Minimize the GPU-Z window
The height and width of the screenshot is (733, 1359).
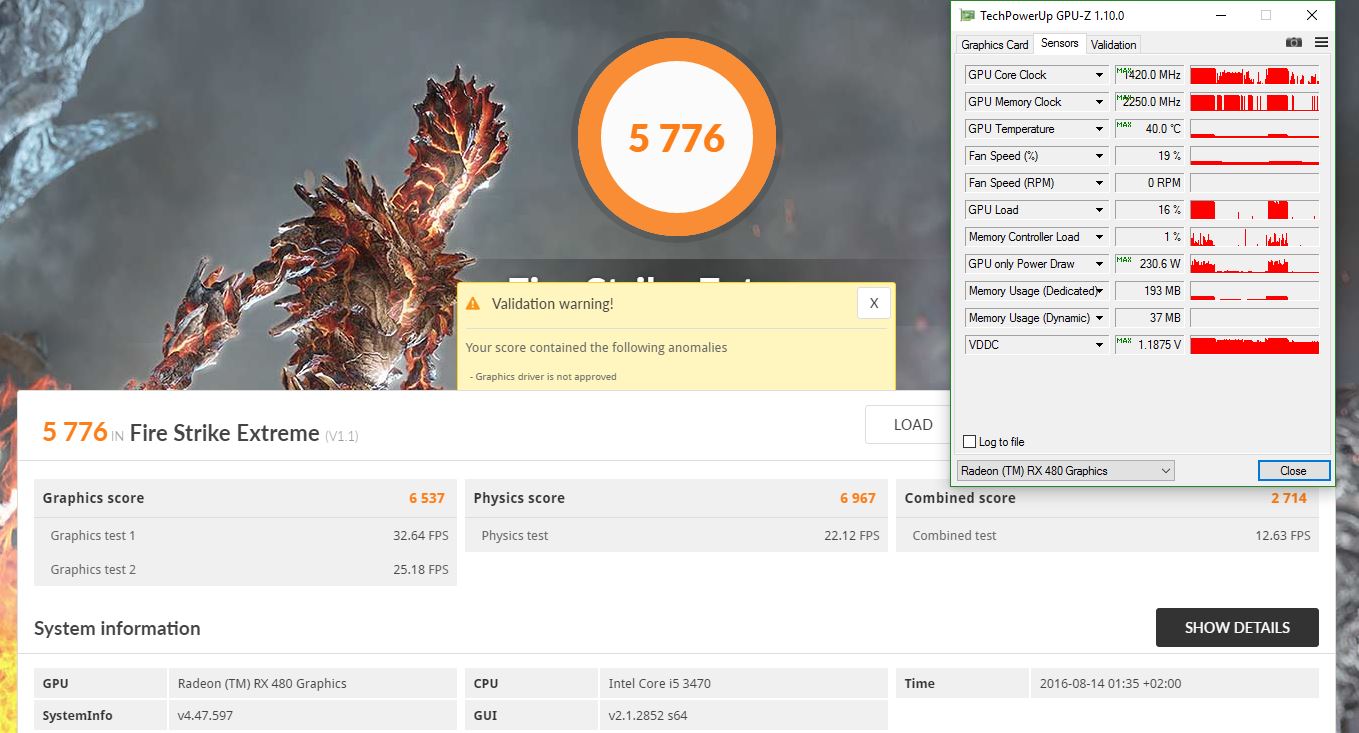1219,15
